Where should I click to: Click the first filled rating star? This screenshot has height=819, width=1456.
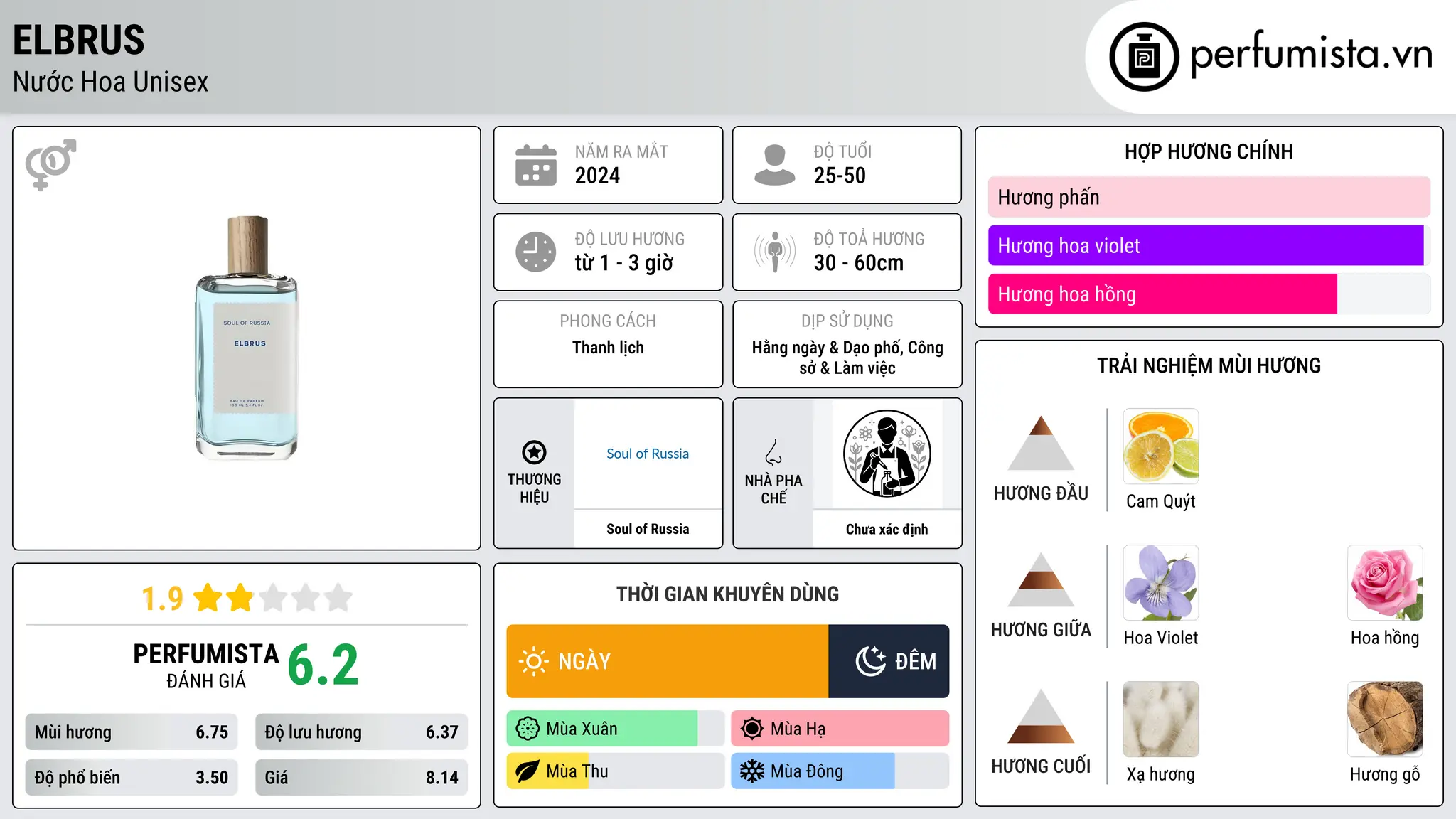208,598
